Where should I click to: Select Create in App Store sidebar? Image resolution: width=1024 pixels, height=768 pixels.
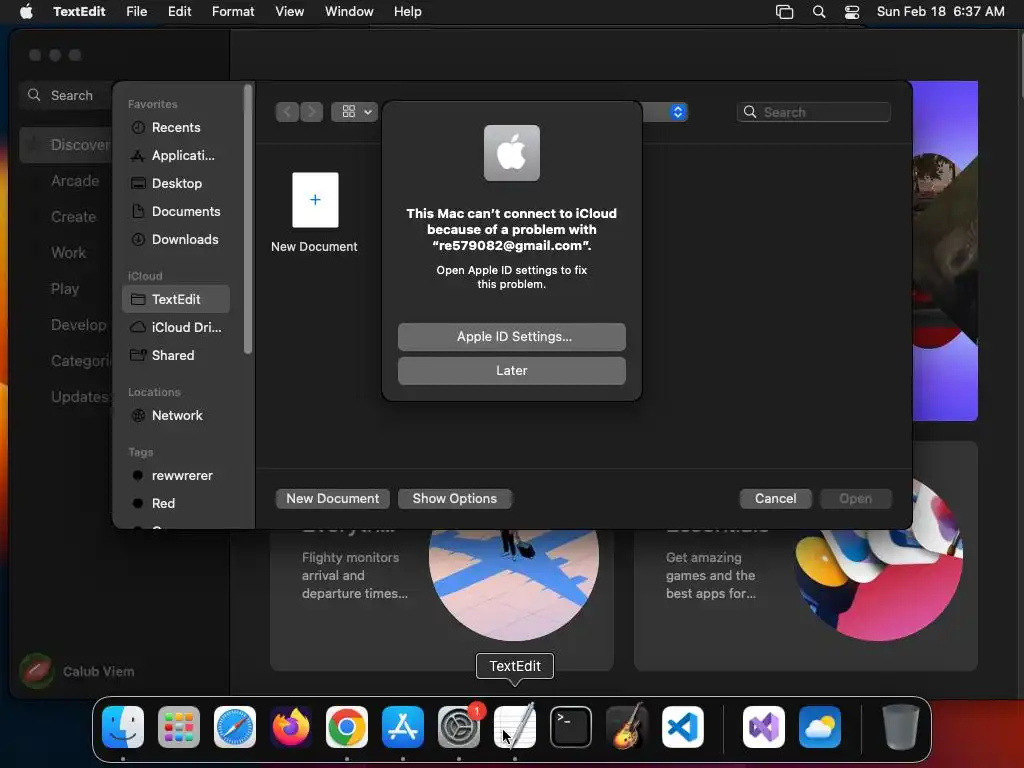[73, 217]
